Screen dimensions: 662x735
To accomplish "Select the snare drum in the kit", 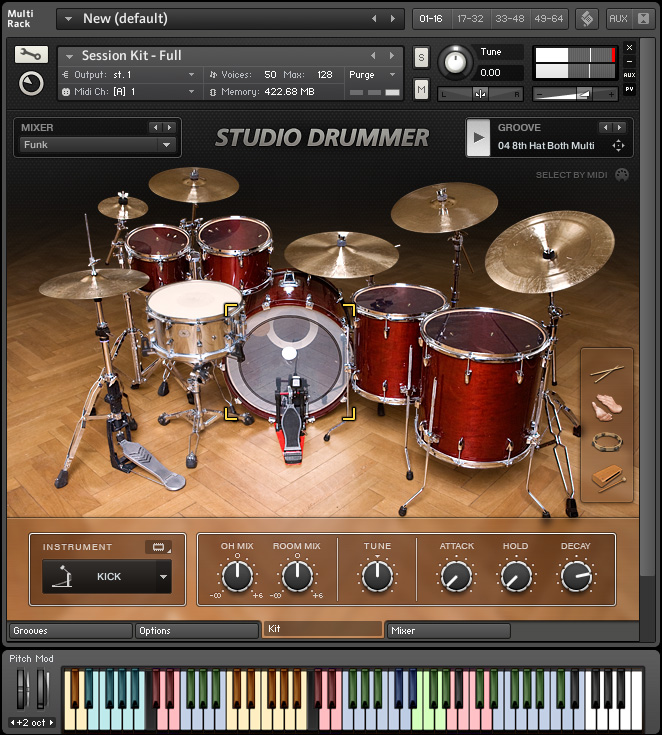I will coord(193,319).
